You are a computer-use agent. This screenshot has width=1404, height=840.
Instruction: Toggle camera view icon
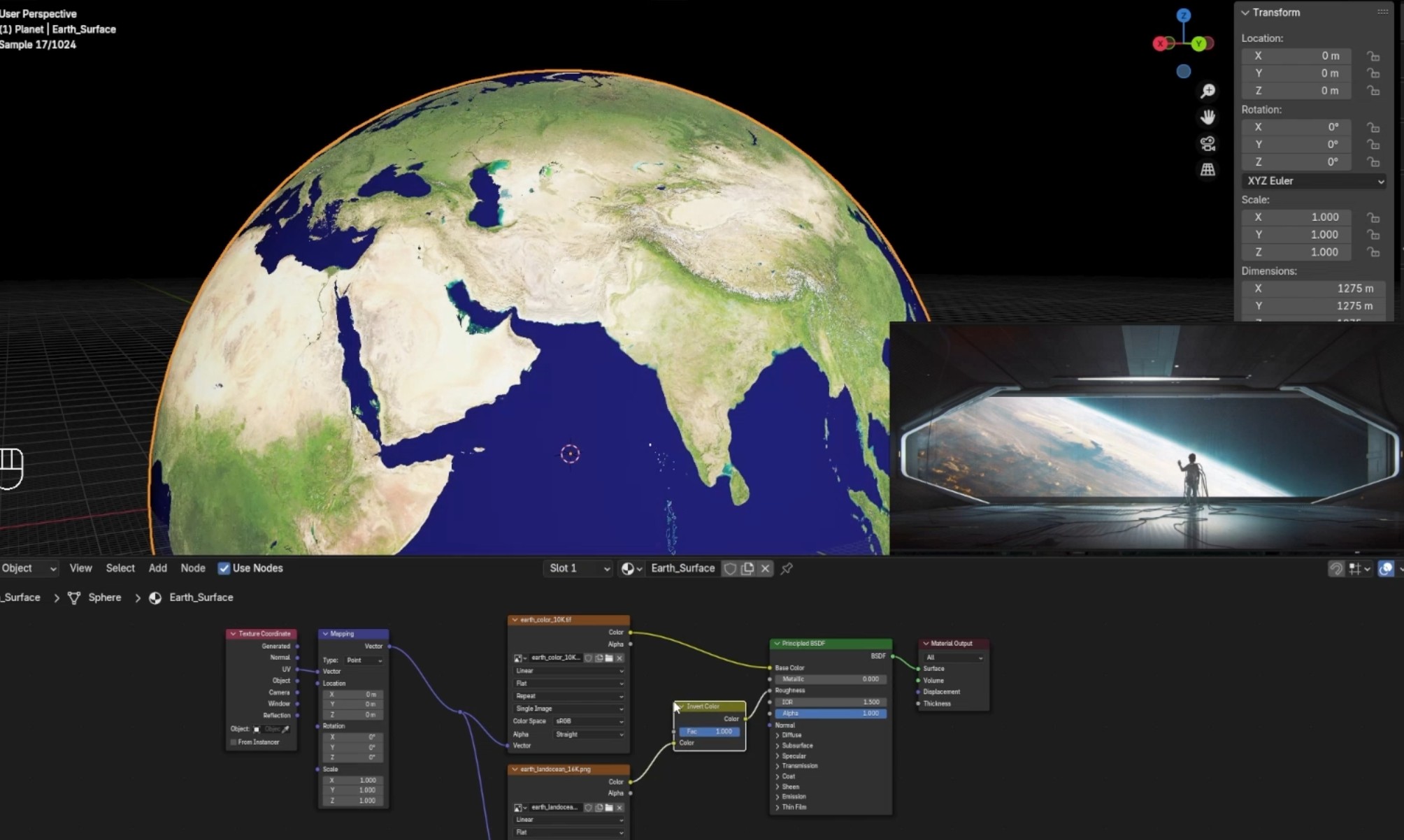(x=1208, y=144)
